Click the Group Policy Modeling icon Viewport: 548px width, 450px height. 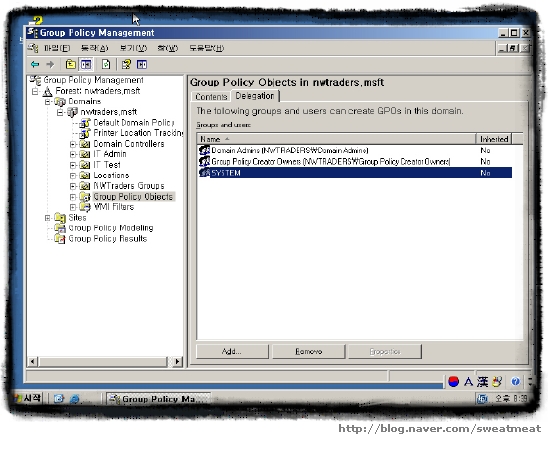click(x=60, y=228)
